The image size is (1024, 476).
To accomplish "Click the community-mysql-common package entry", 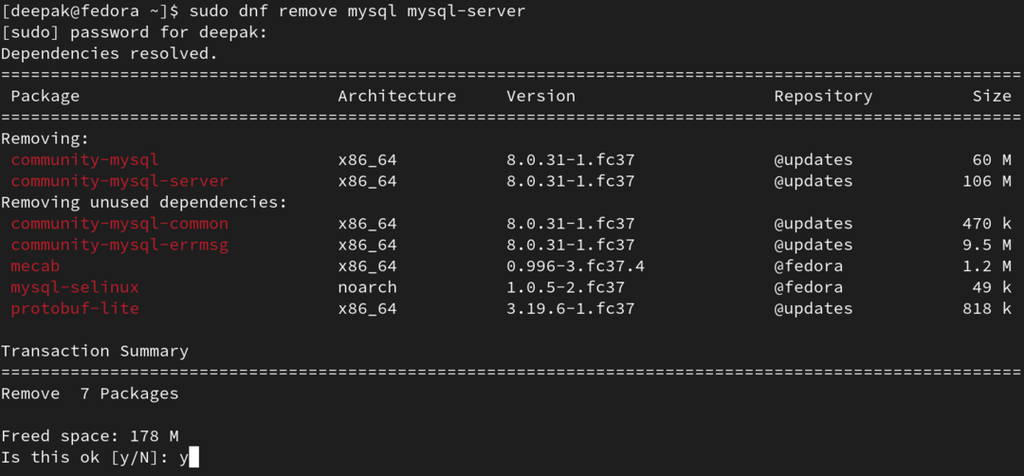I will coord(119,224).
